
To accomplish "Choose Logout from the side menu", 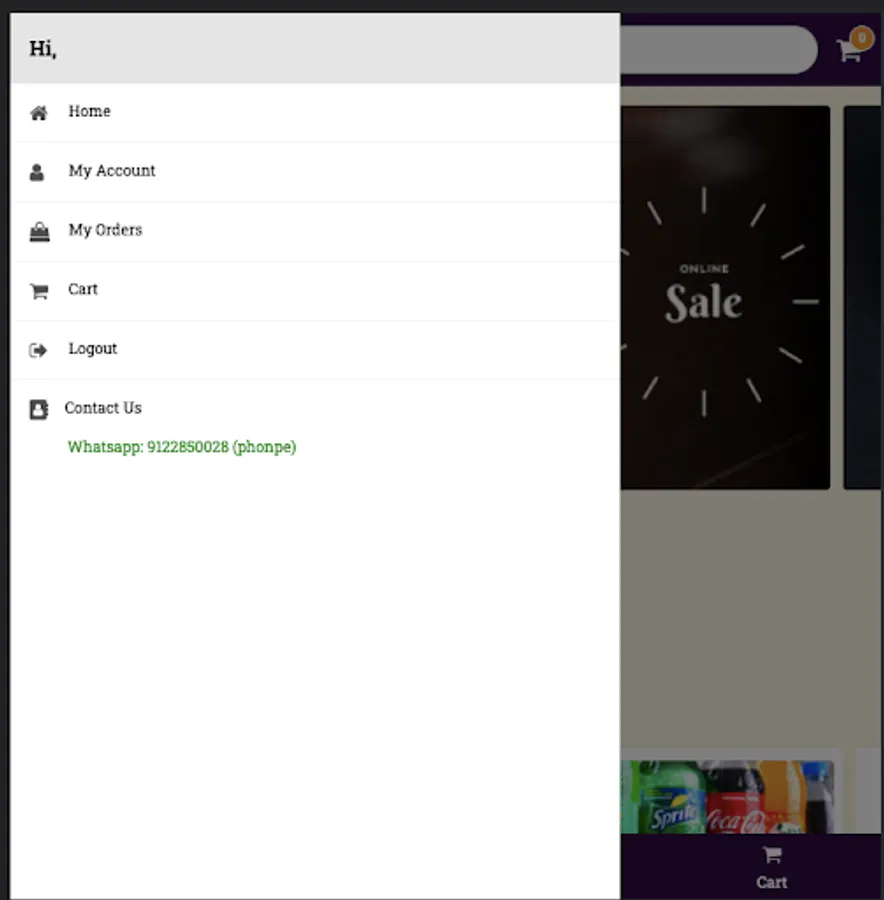I will (x=315, y=350).
